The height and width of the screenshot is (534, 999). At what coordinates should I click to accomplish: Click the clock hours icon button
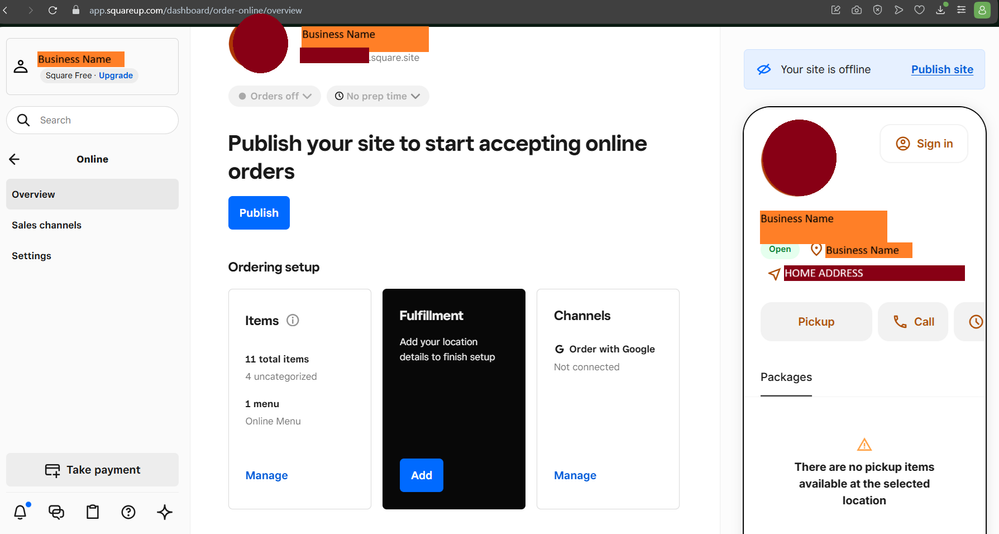coord(975,322)
